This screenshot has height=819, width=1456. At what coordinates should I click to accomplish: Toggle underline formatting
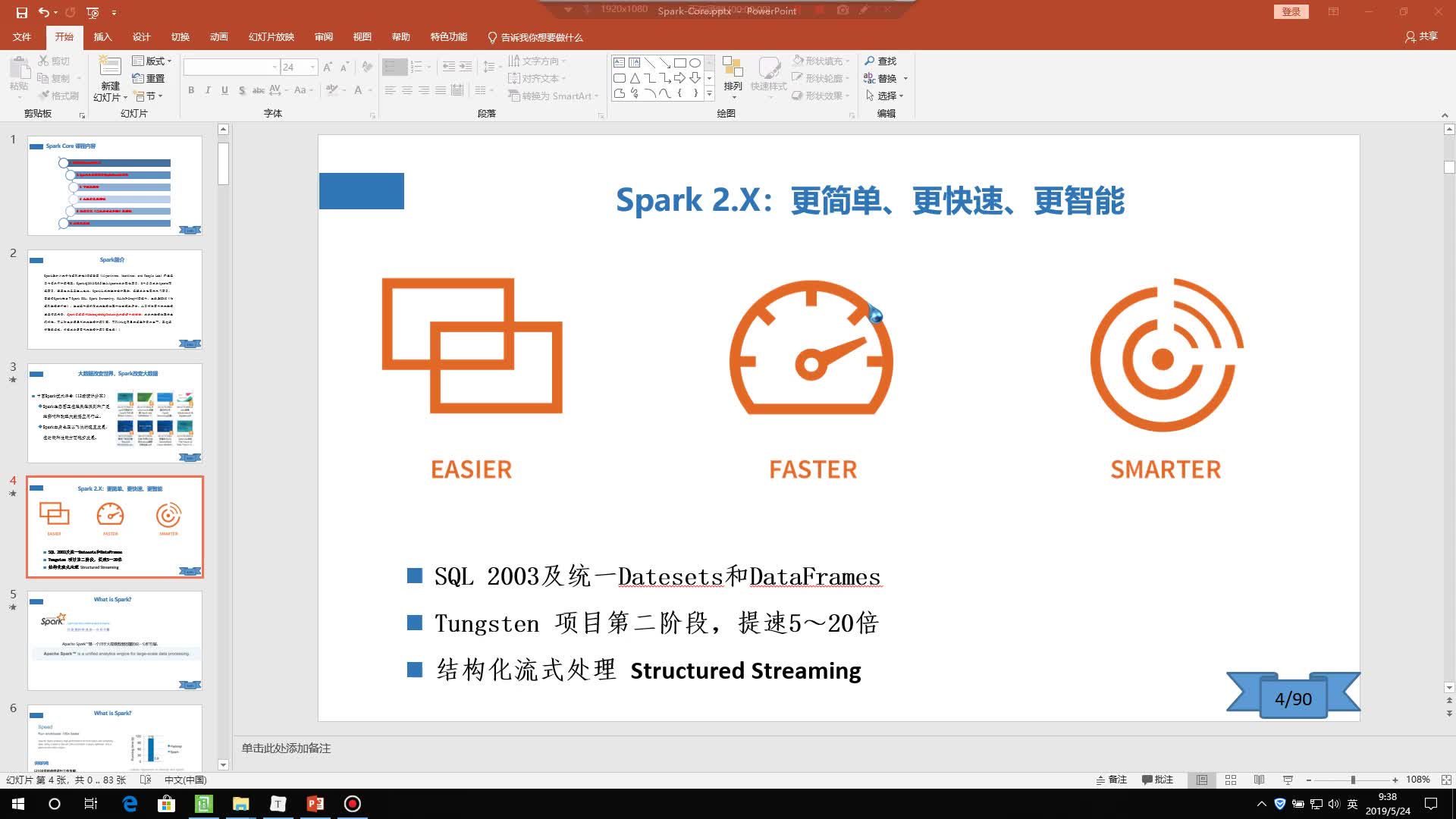pyautogui.click(x=224, y=90)
